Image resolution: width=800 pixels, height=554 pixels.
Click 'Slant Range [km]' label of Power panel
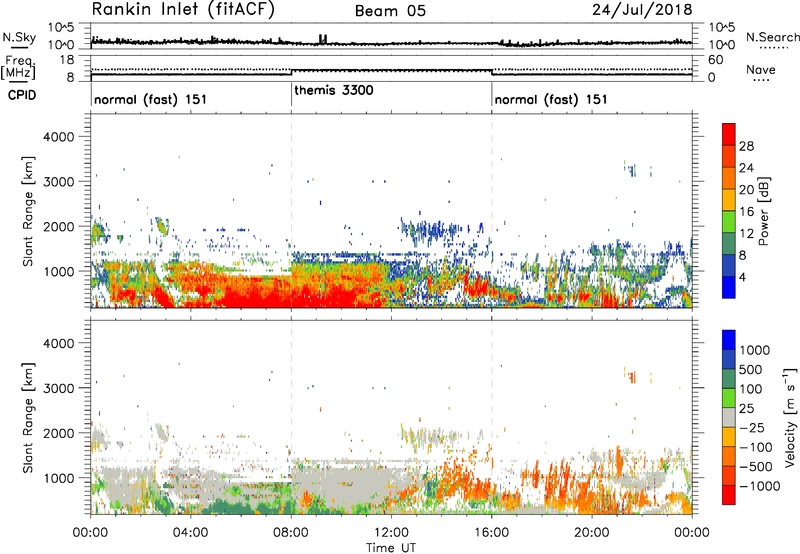tap(28, 211)
